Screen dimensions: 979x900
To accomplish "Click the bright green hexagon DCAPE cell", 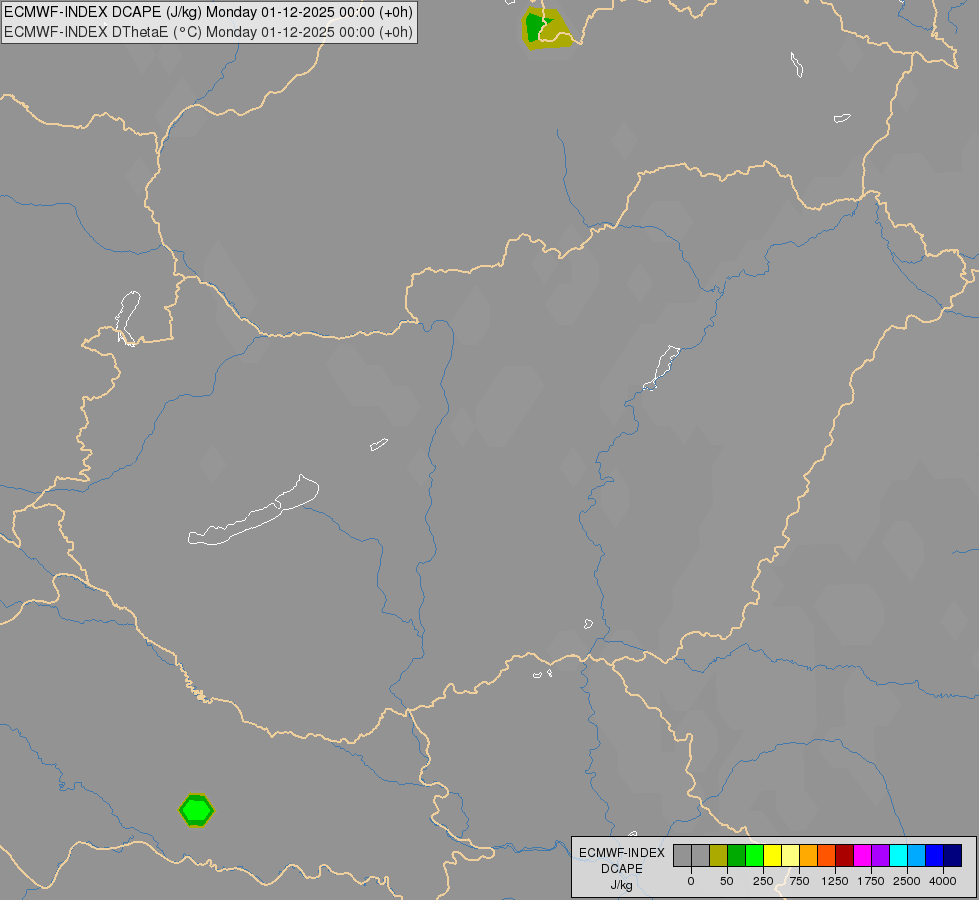I will pos(197,810).
